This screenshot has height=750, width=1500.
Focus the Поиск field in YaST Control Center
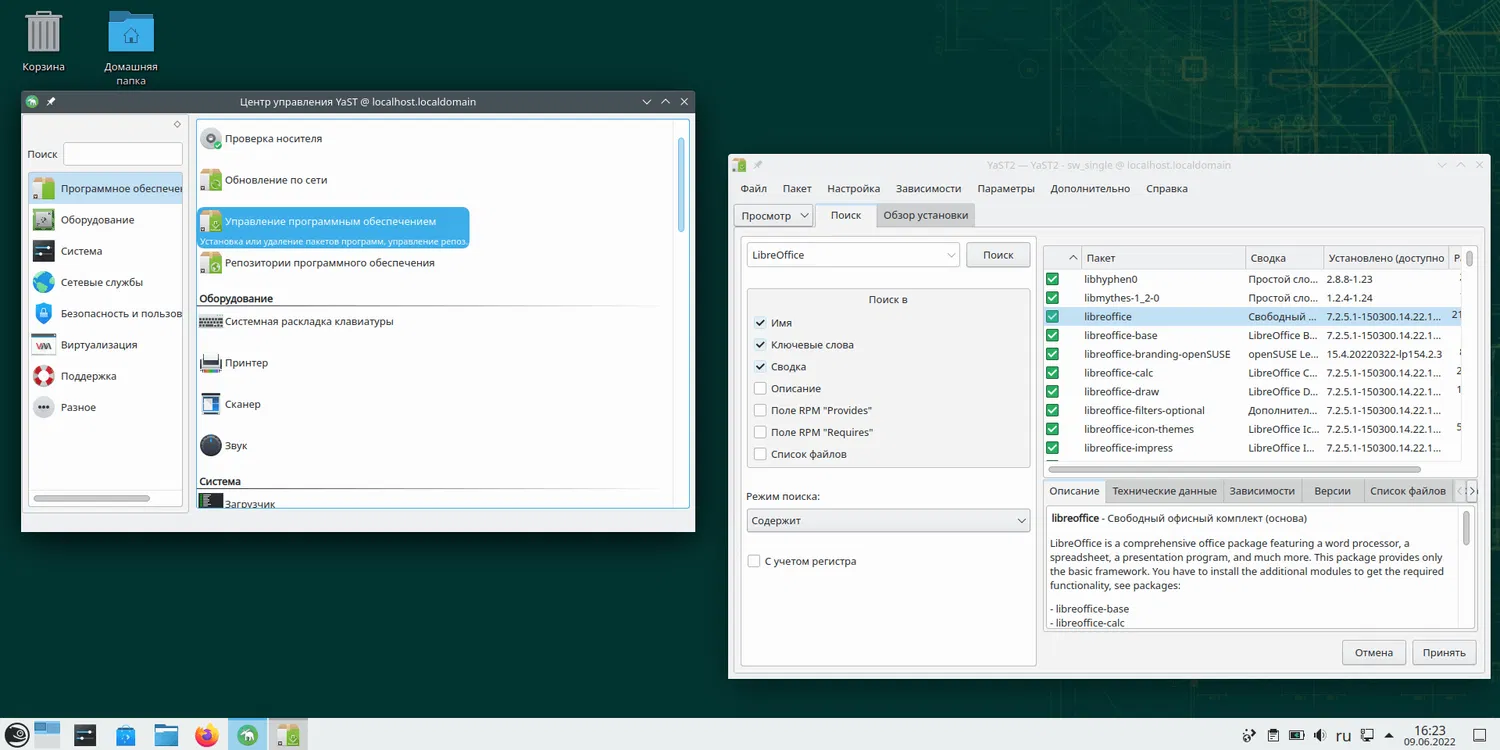(123, 154)
